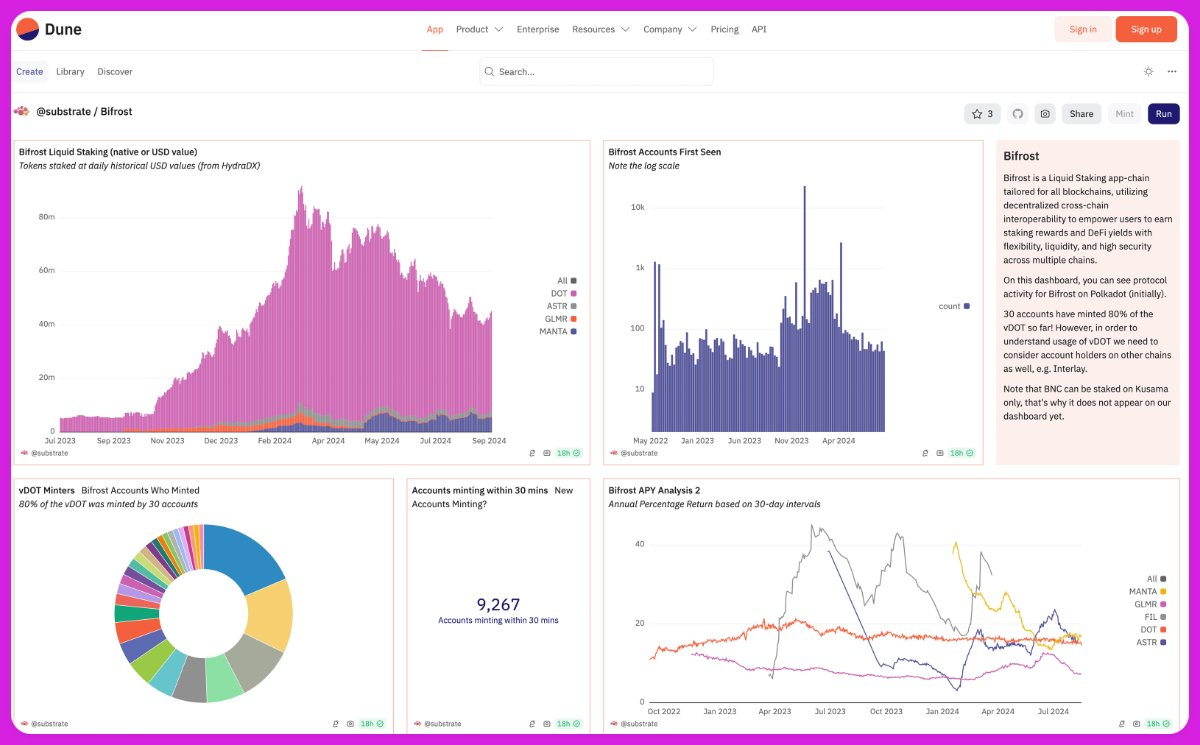This screenshot has height=745, width=1200.
Task: Toggle All series in APY Analysis legend
Action: point(1156,579)
